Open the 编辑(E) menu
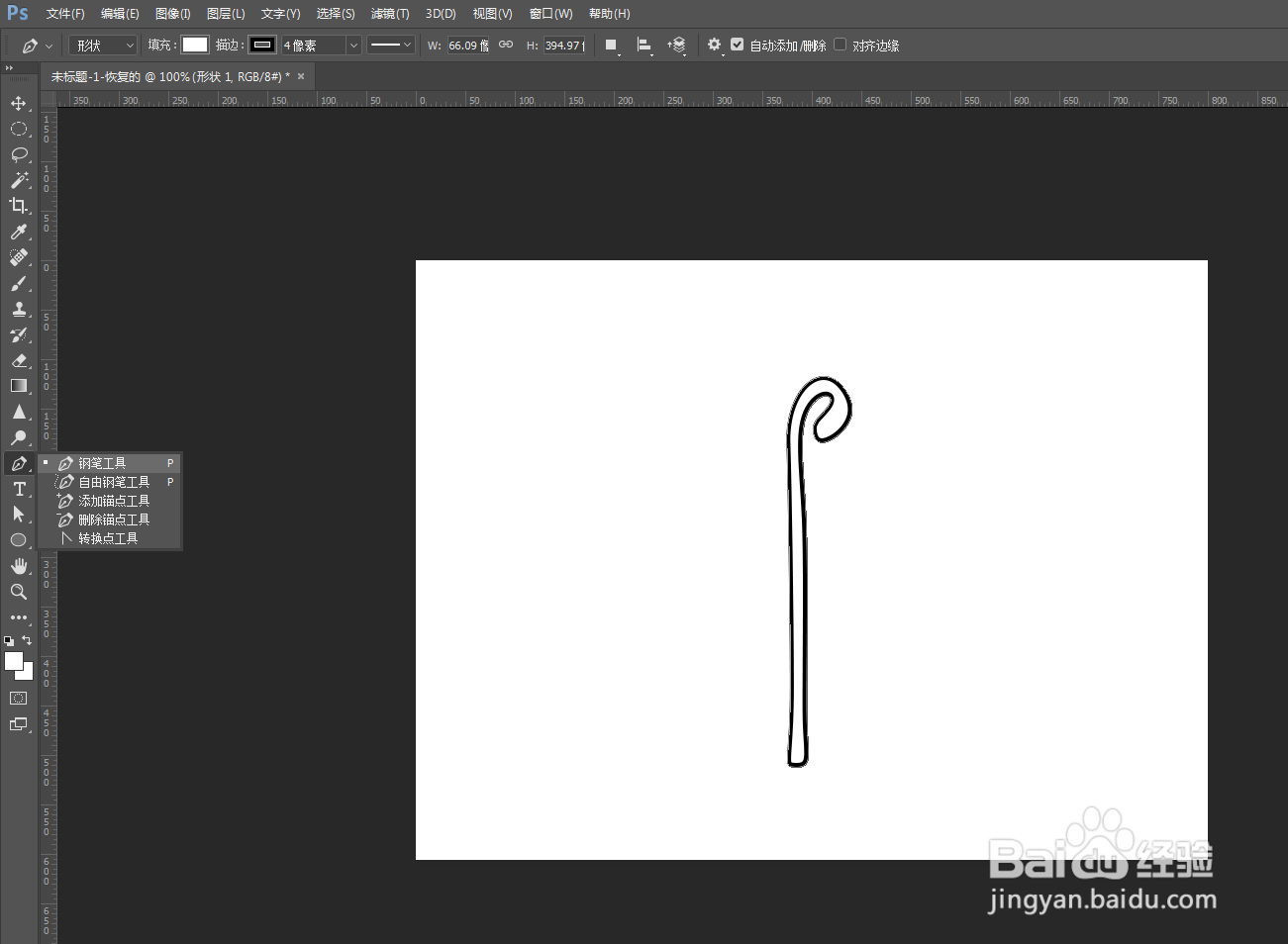Viewport: 1288px width, 944px height. coord(120,14)
